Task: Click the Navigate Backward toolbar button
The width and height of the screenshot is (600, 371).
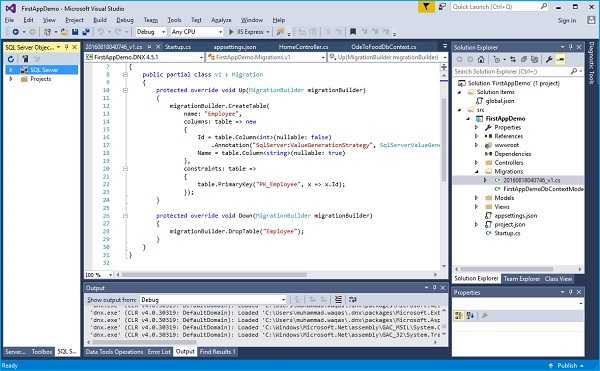Action: 16,32
